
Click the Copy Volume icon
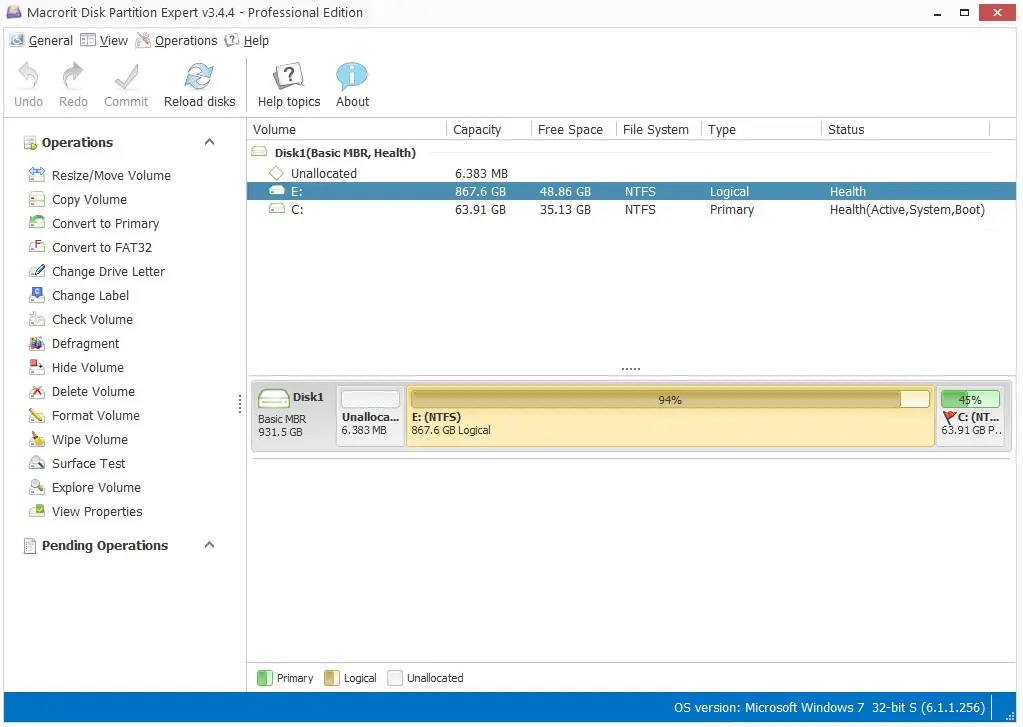pyautogui.click(x=37, y=198)
